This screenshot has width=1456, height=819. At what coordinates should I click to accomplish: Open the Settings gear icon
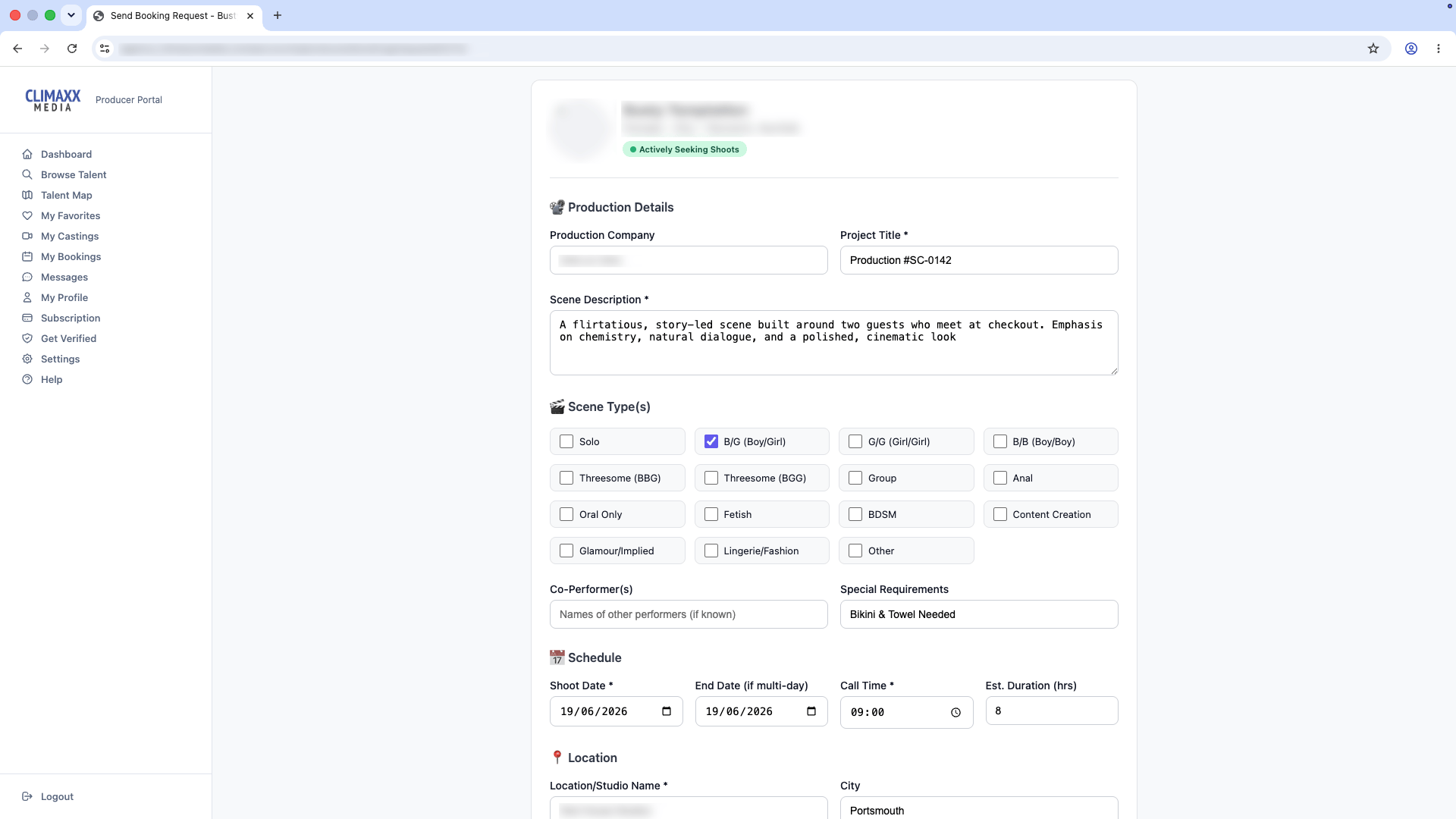tap(27, 359)
